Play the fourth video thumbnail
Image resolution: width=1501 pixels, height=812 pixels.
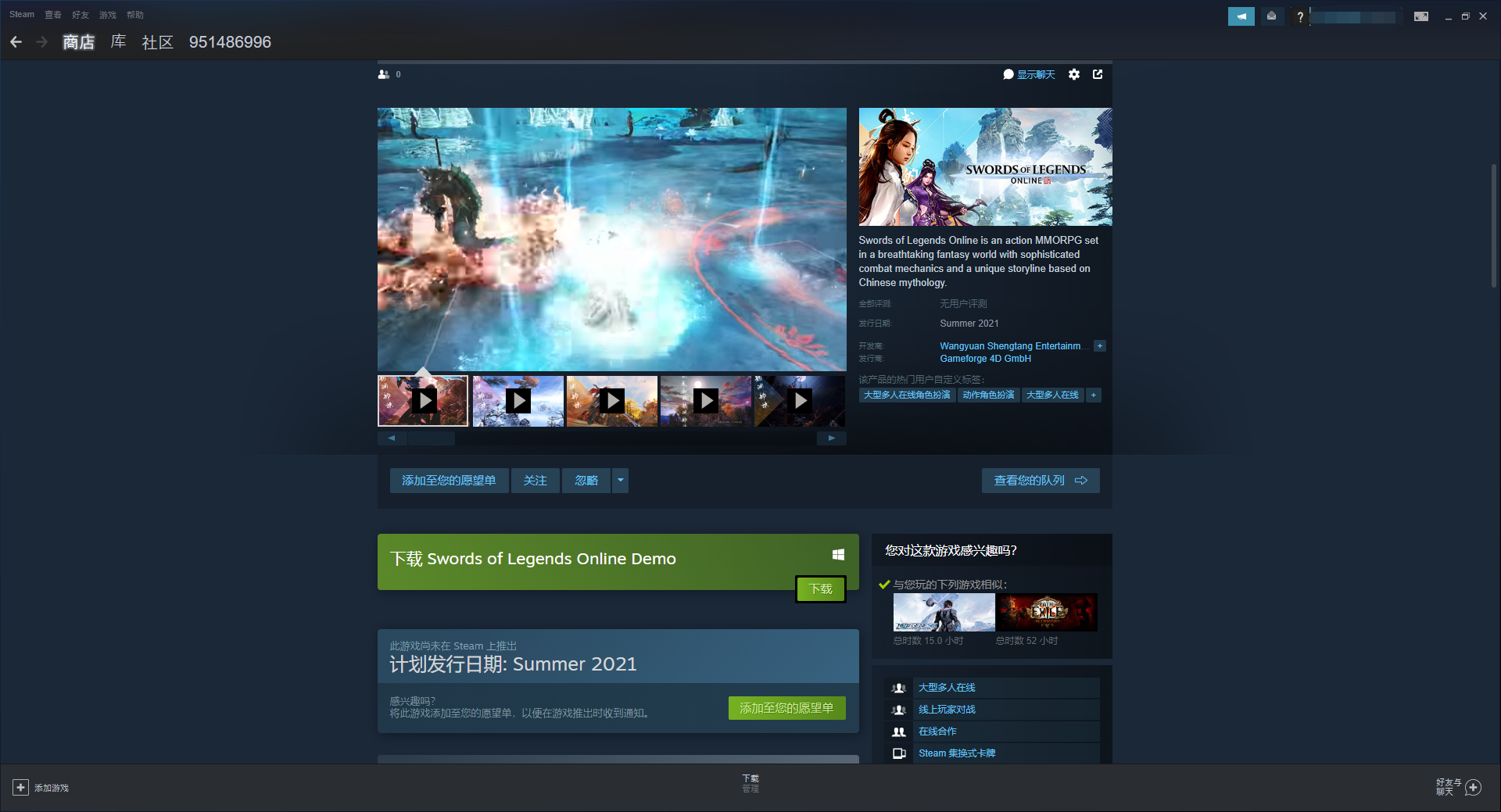(706, 401)
